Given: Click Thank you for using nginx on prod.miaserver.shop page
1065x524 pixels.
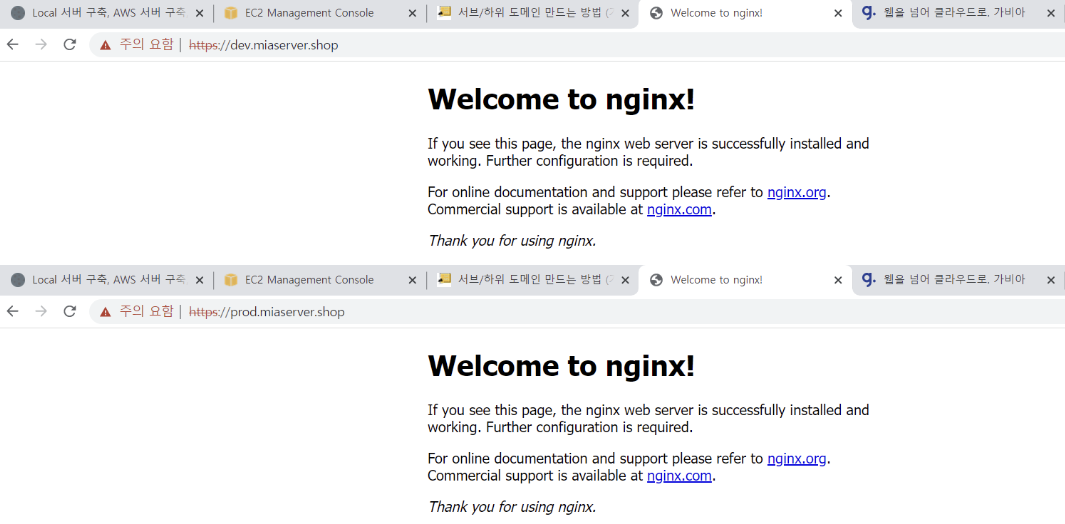Looking at the screenshot, I should tap(512, 507).
